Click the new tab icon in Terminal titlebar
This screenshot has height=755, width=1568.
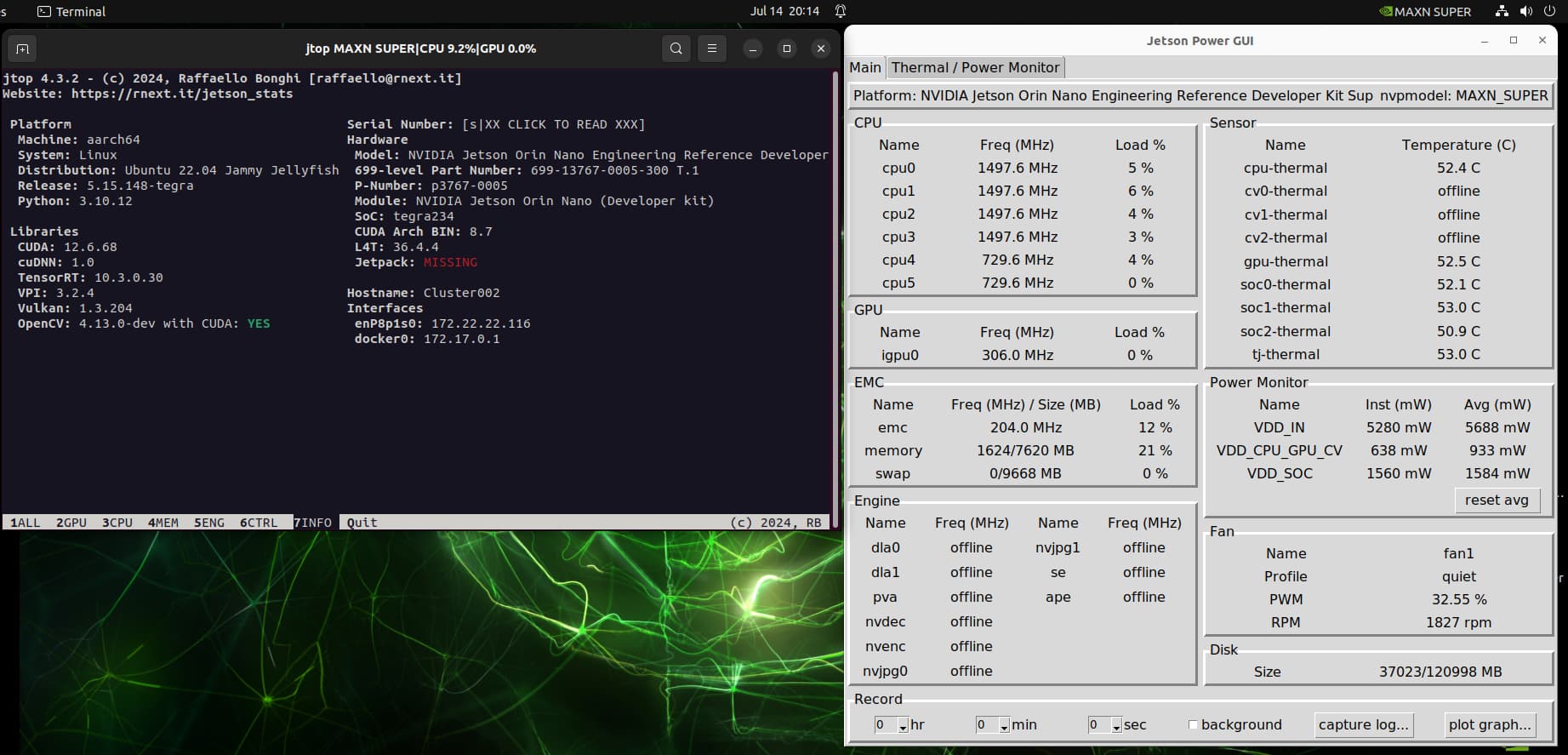(x=23, y=49)
